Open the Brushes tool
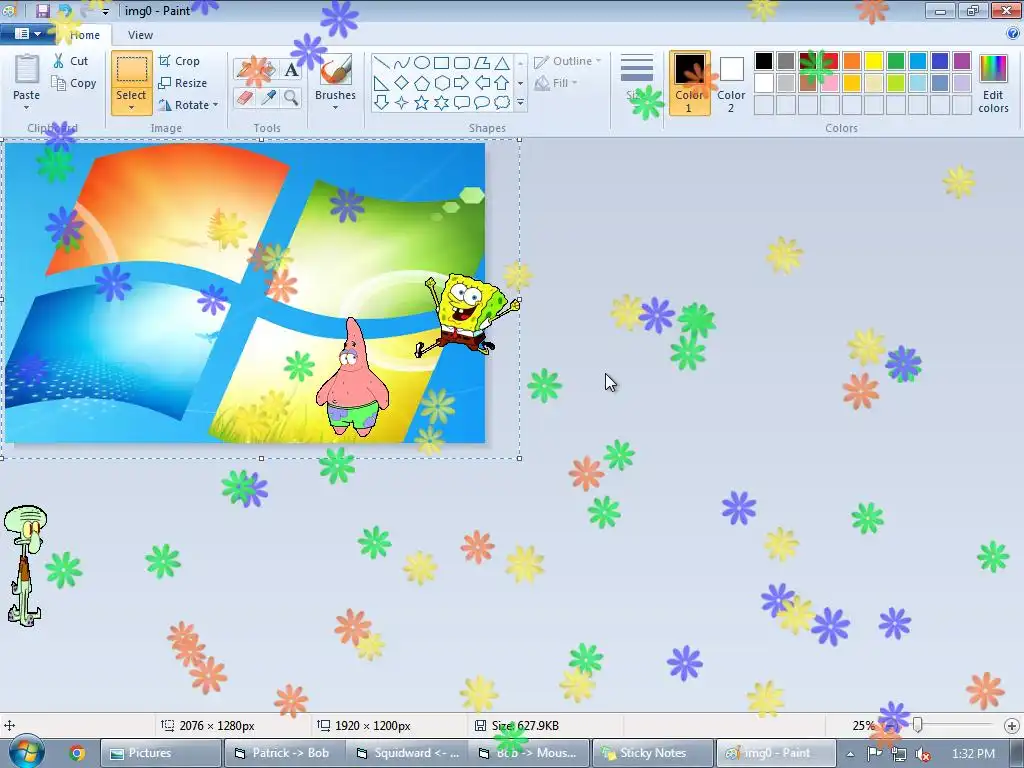 tap(336, 82)
